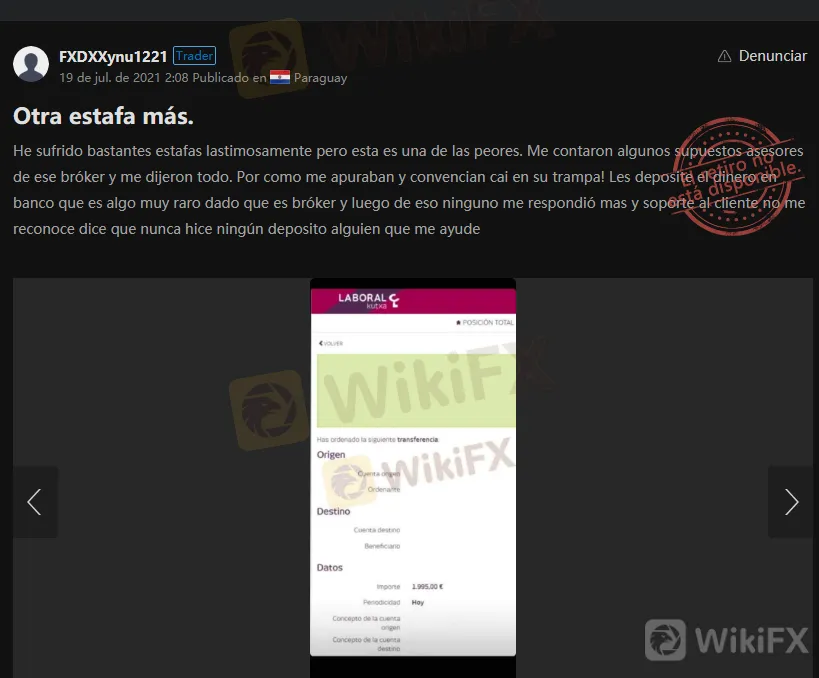Image resolution: width=819 pixels, height=678 pixels.
Task: Select the 'El retiro no está disponible' red stamp
Action: point(735,177)
